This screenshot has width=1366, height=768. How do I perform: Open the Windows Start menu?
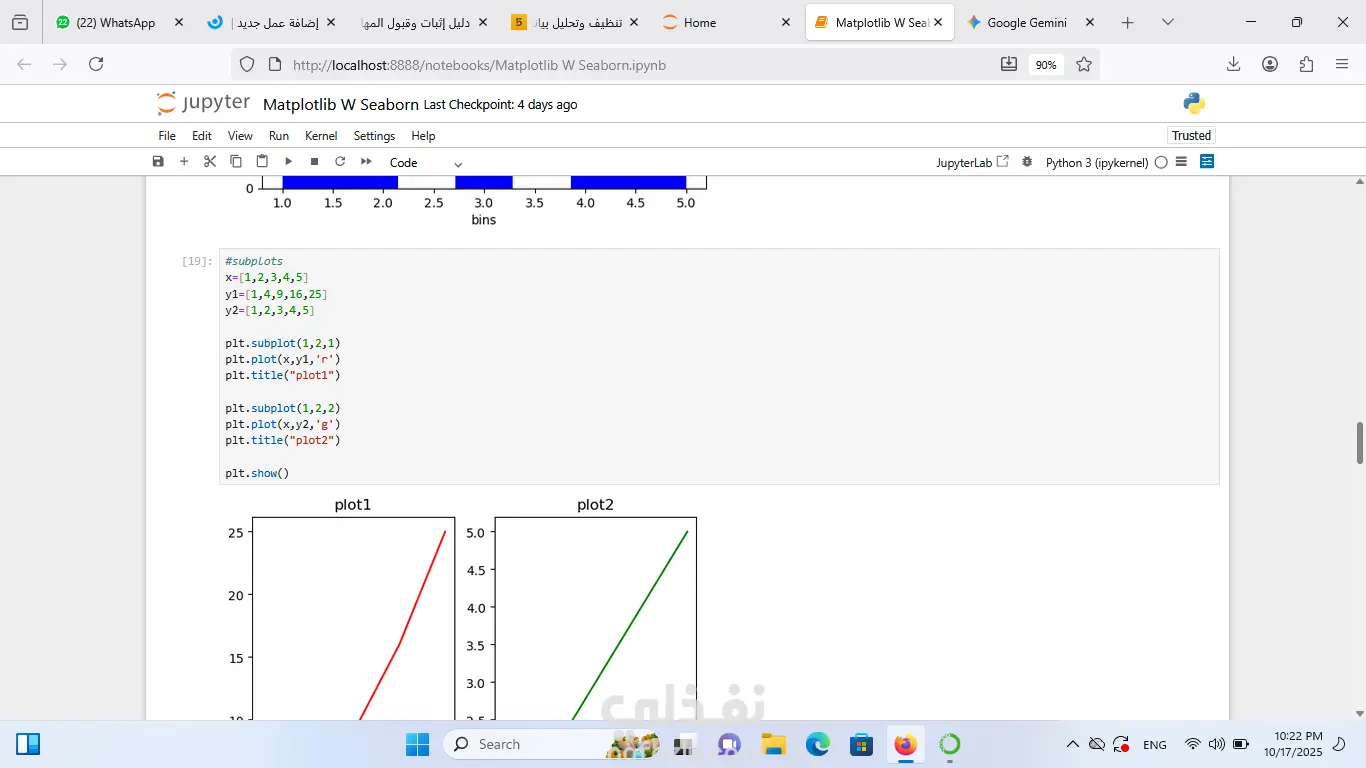pyautogui.click(x=417, y=744)
